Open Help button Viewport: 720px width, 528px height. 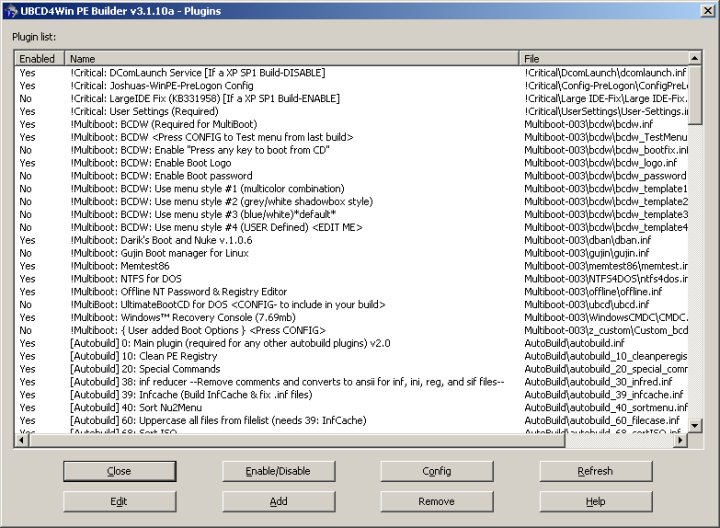tap(596, 501)
